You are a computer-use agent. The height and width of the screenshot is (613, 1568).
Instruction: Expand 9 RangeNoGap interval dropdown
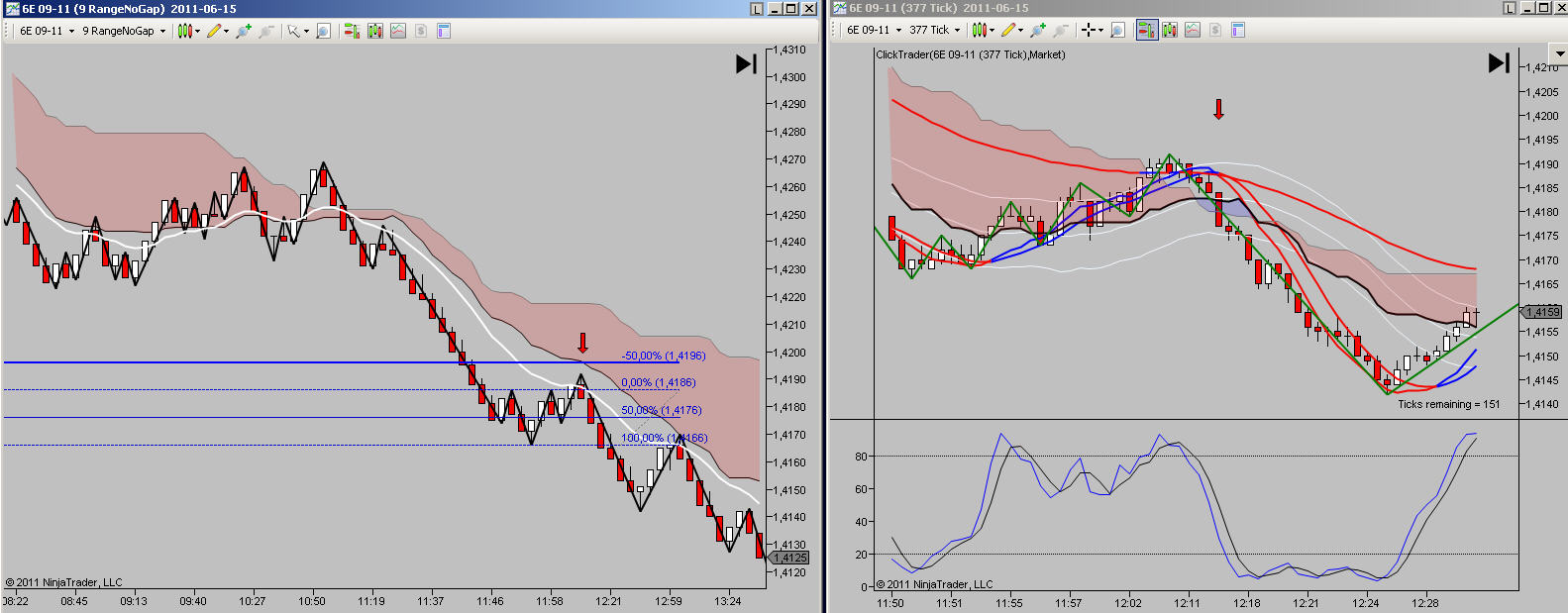coord(162,31)
